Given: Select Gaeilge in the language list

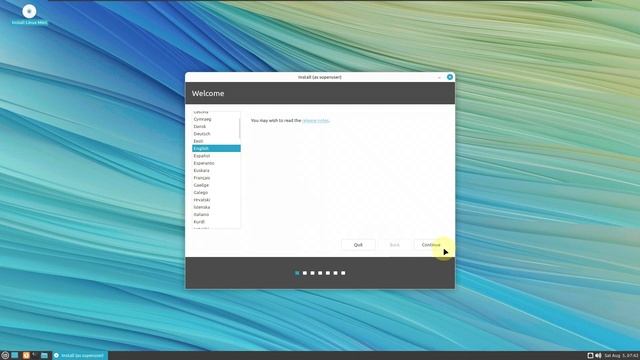Looking at the screenshot, I should pyautogui.click(x=216, y=185).
